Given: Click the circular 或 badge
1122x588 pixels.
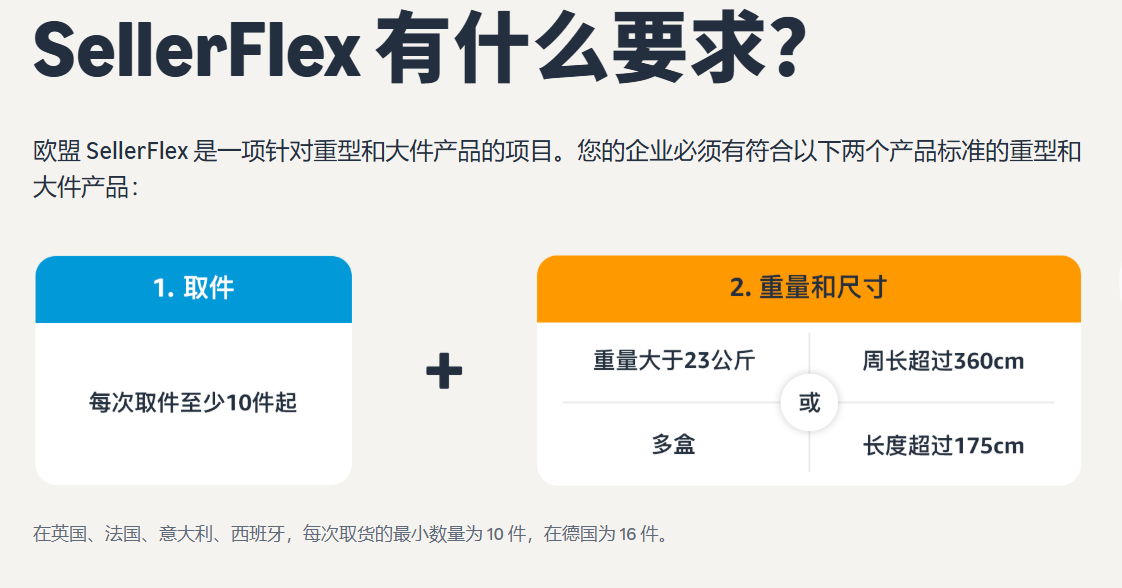Looking at the screenshot, I should 809,403.
